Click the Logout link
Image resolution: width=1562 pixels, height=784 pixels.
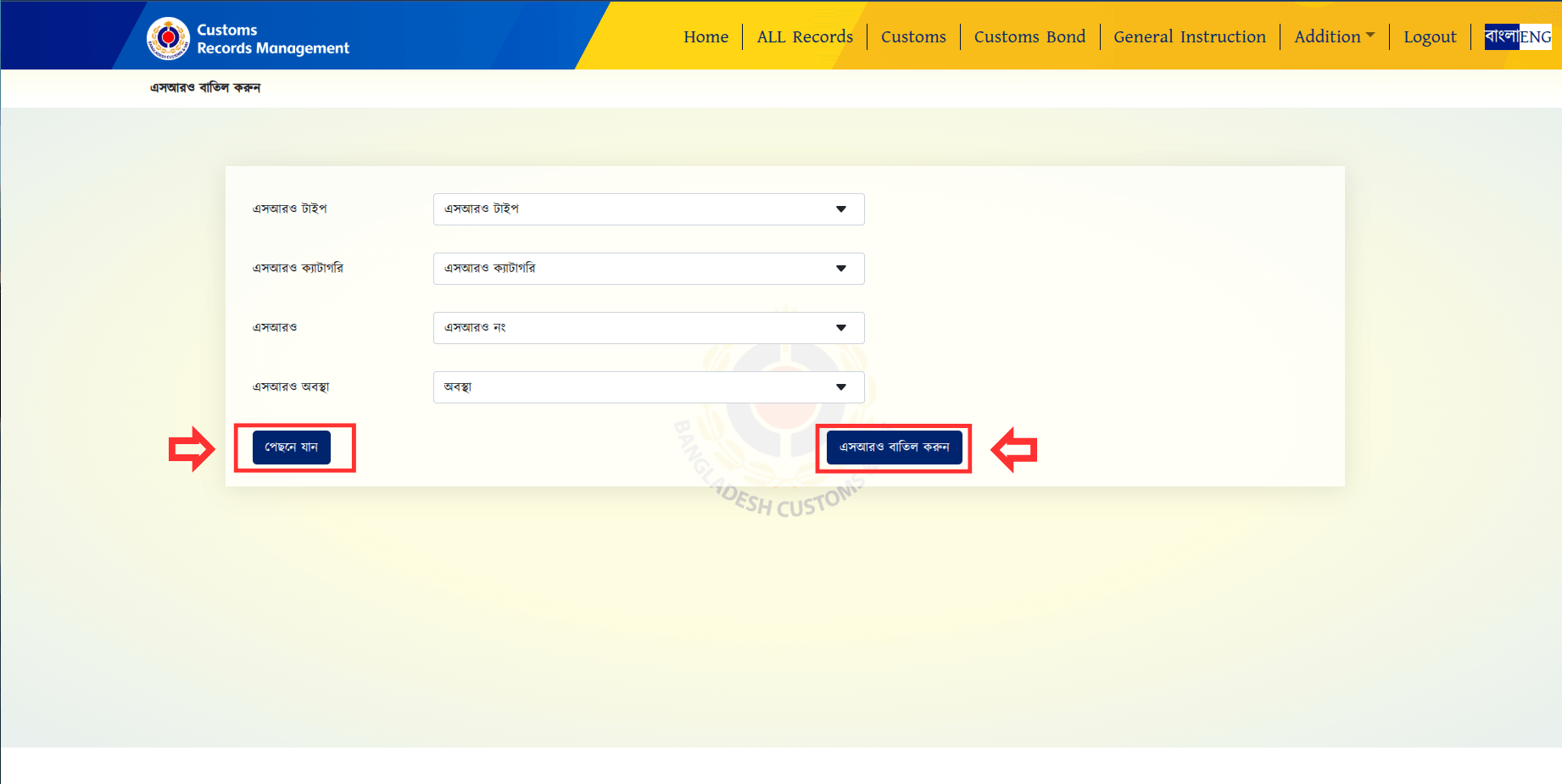tap(1429, 36)
